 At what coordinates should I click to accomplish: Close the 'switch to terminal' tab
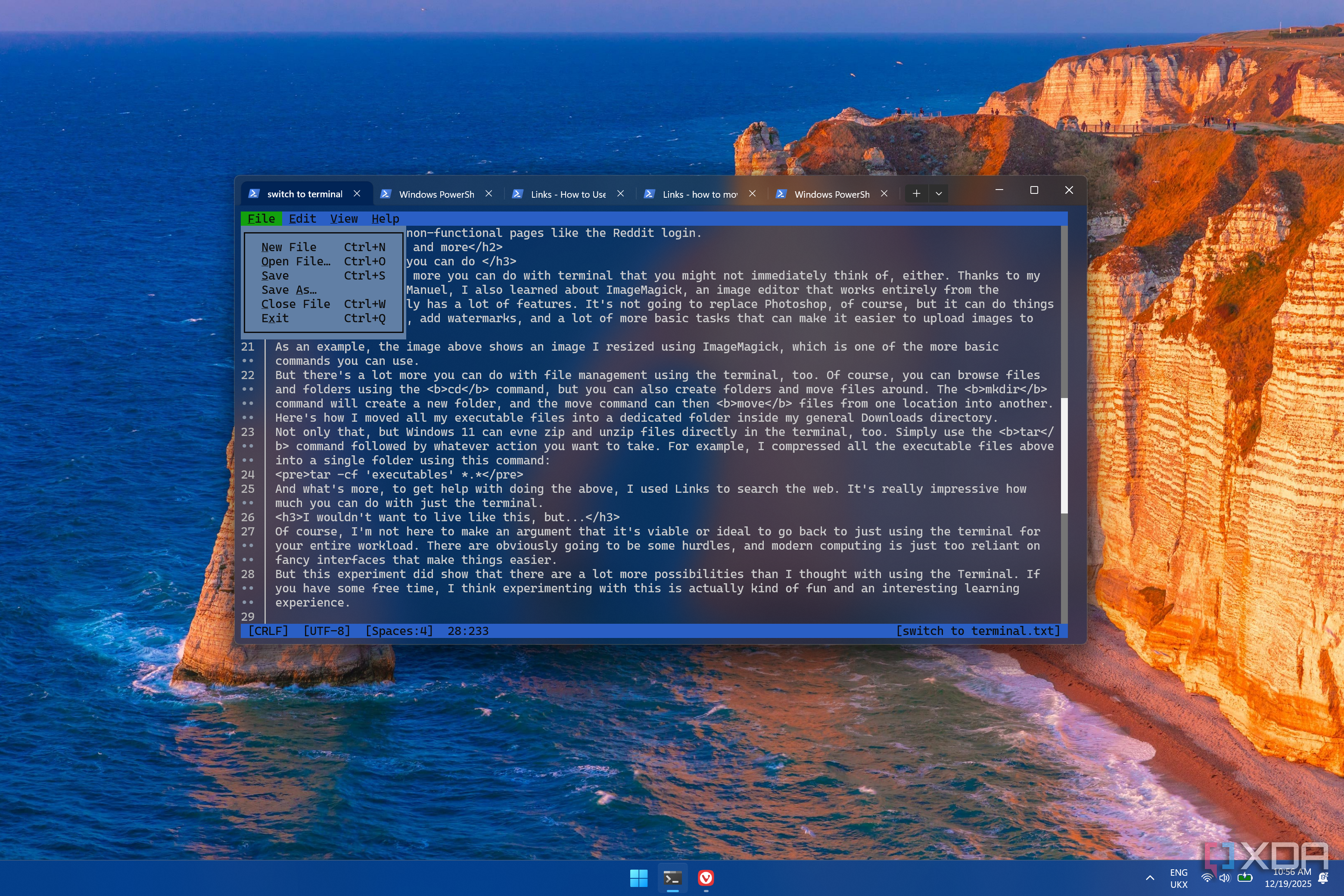coord(357,194)
